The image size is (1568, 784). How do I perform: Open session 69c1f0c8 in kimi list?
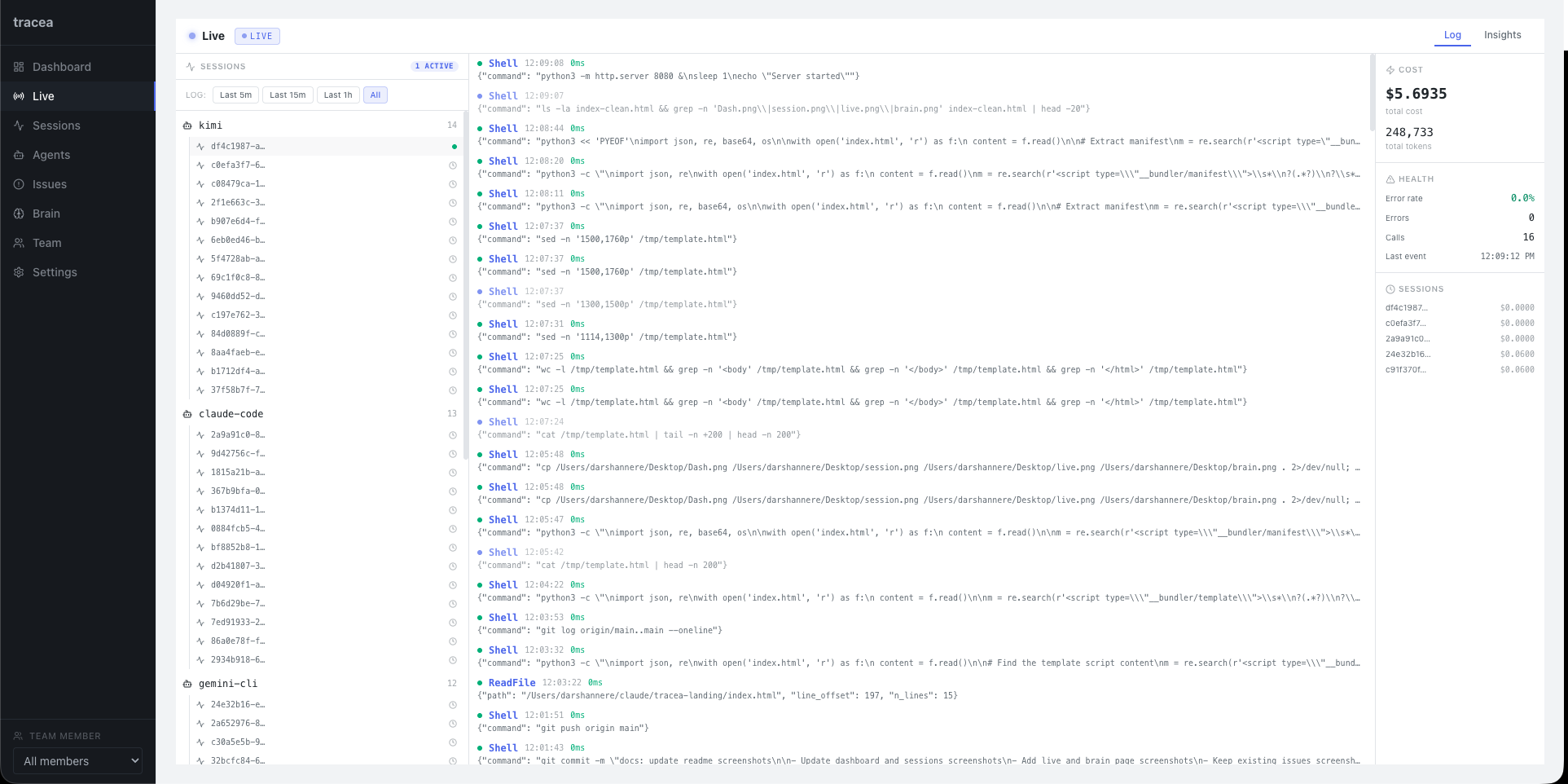tap(327, 278)
